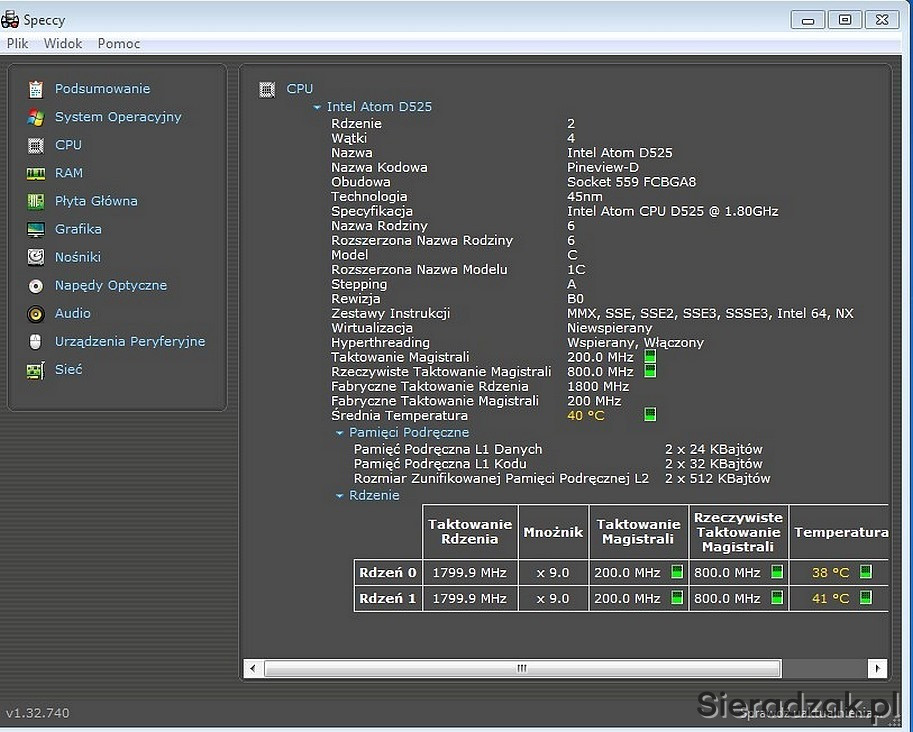The image size is (913, 732).
Task: Click the Rdzenie heading label
Action: tap(374, 495)
